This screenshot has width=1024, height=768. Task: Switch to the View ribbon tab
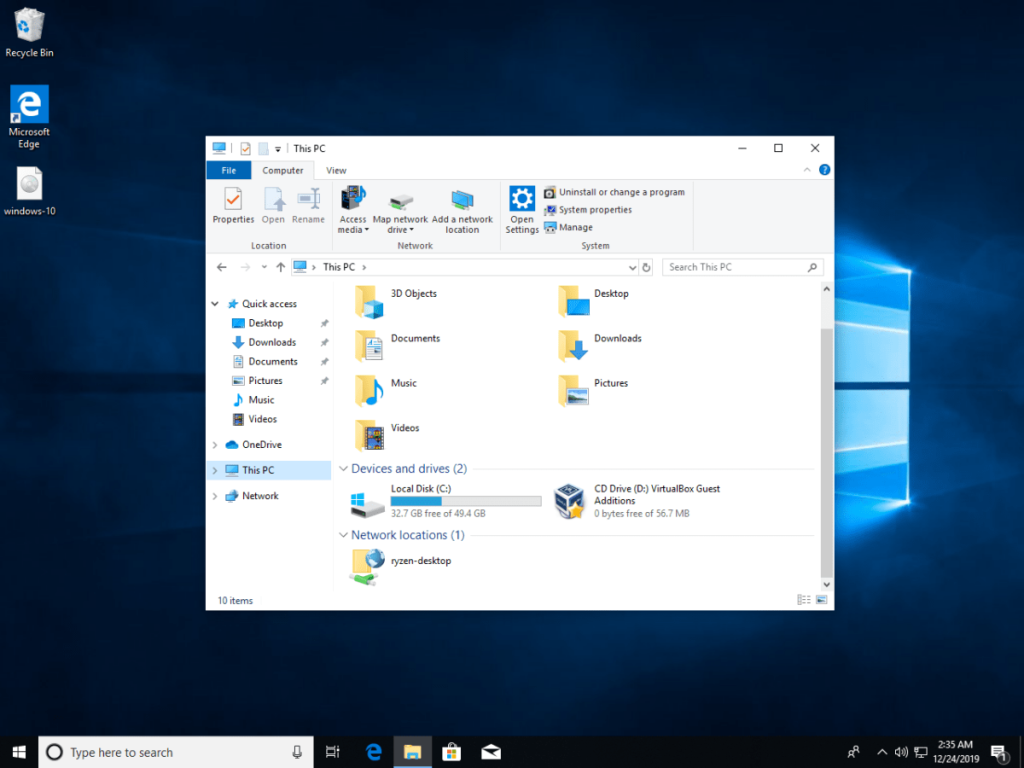click(x=336, y=170)
